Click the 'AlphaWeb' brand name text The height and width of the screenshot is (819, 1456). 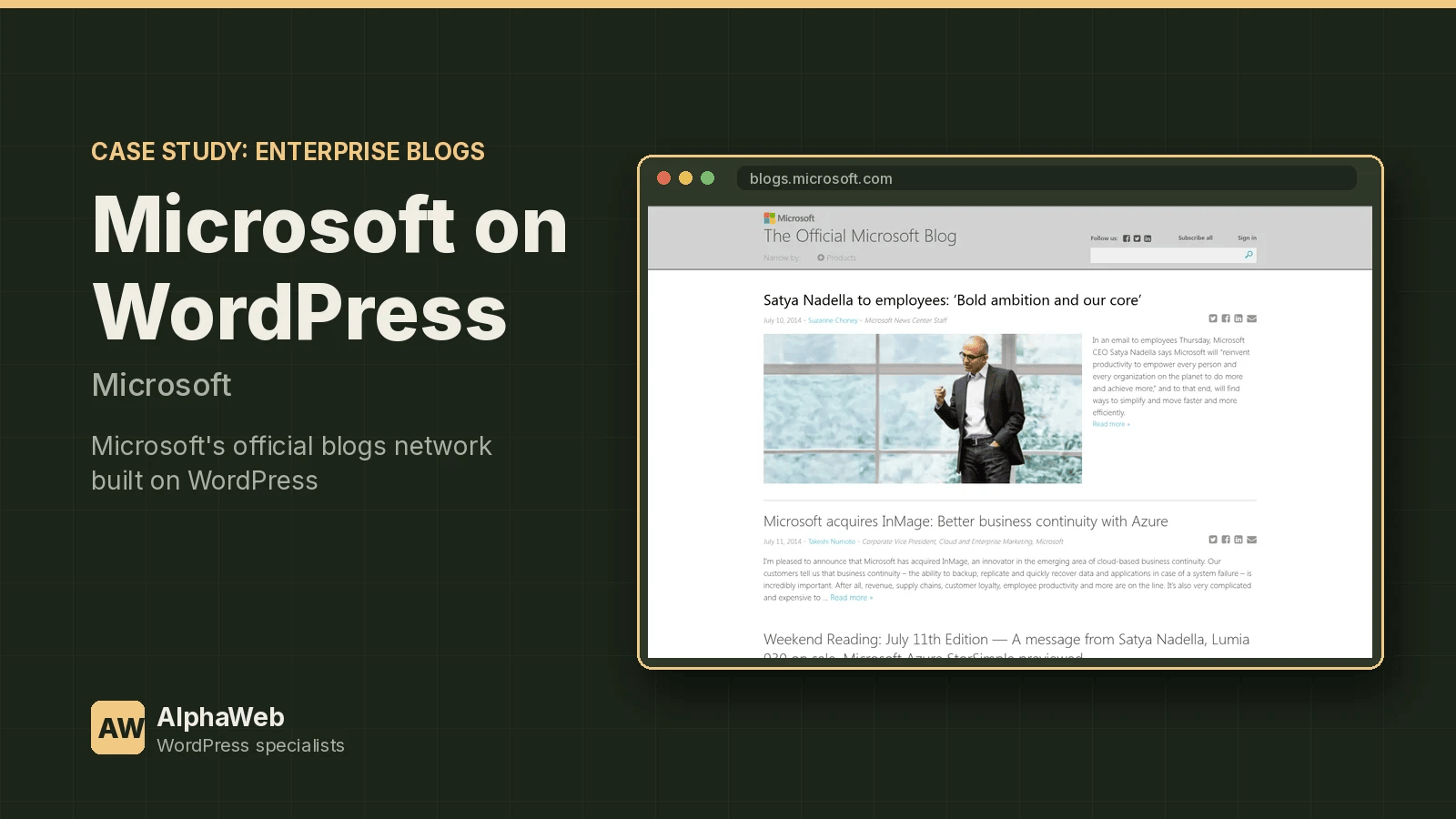tap(220, 717)
